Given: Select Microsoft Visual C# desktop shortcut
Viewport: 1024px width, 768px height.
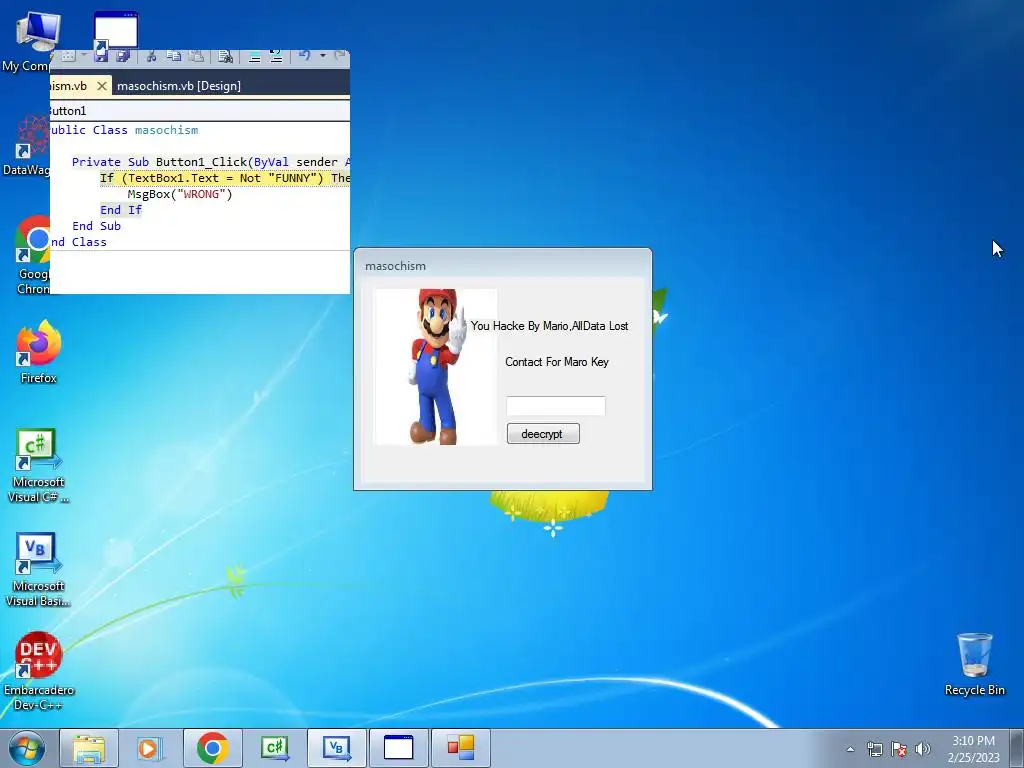Looking at the screenshot, I should [x=38, y=466].
